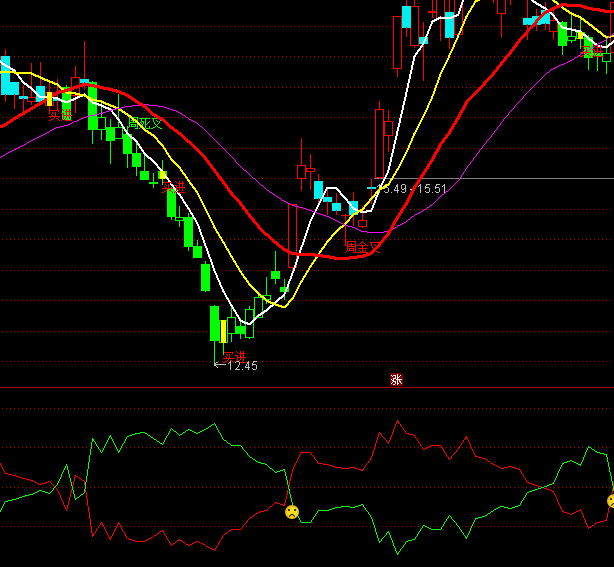
Task: Click the leftmost 买进 buy signal
Action: coord(61,115)
